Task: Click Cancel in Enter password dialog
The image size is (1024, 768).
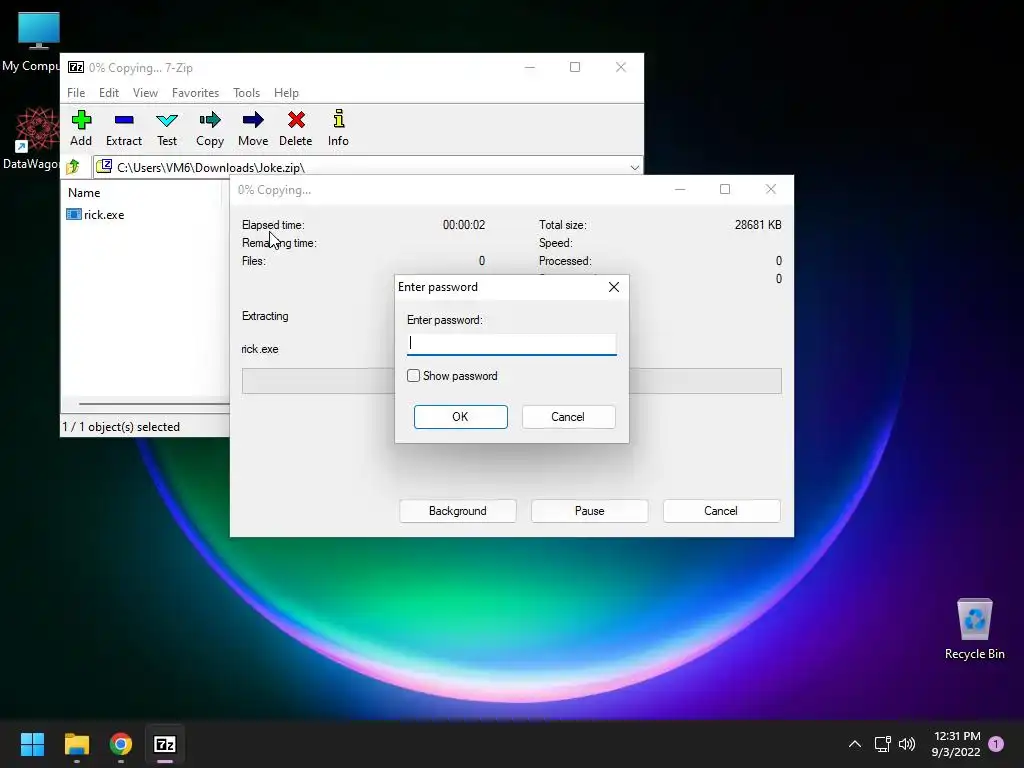Action: (568, 417)
